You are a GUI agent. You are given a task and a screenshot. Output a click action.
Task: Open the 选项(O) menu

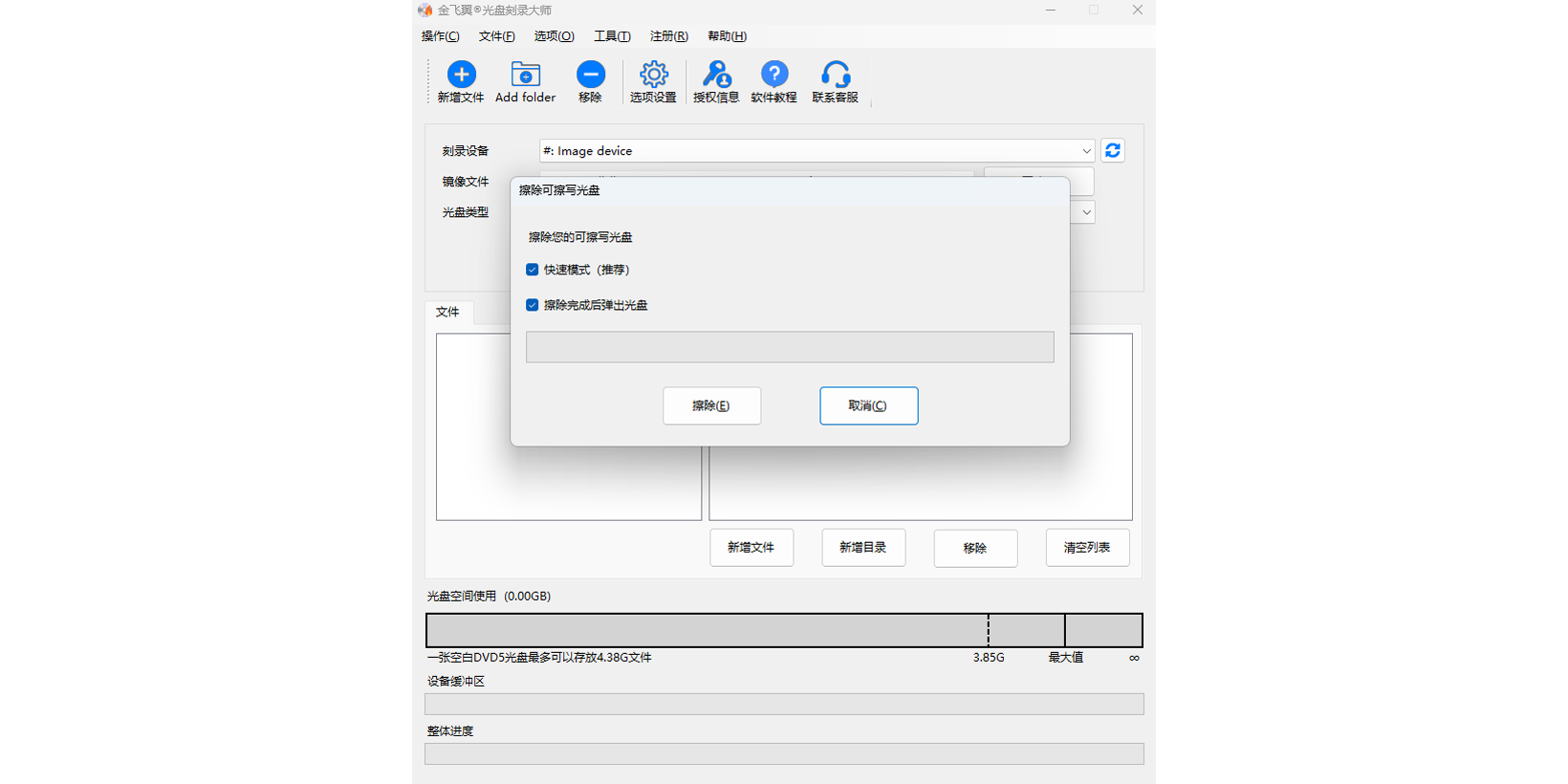pos(554,36)
